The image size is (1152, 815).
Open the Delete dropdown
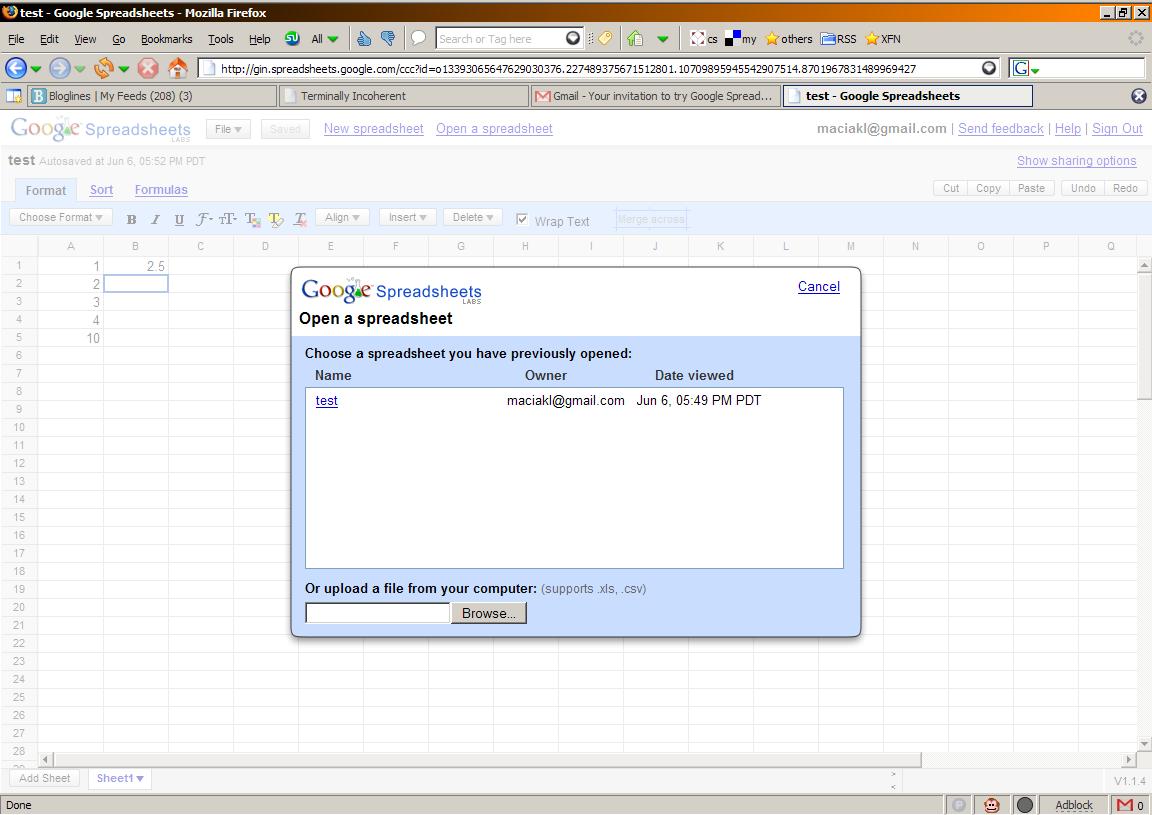click(473, 218)
